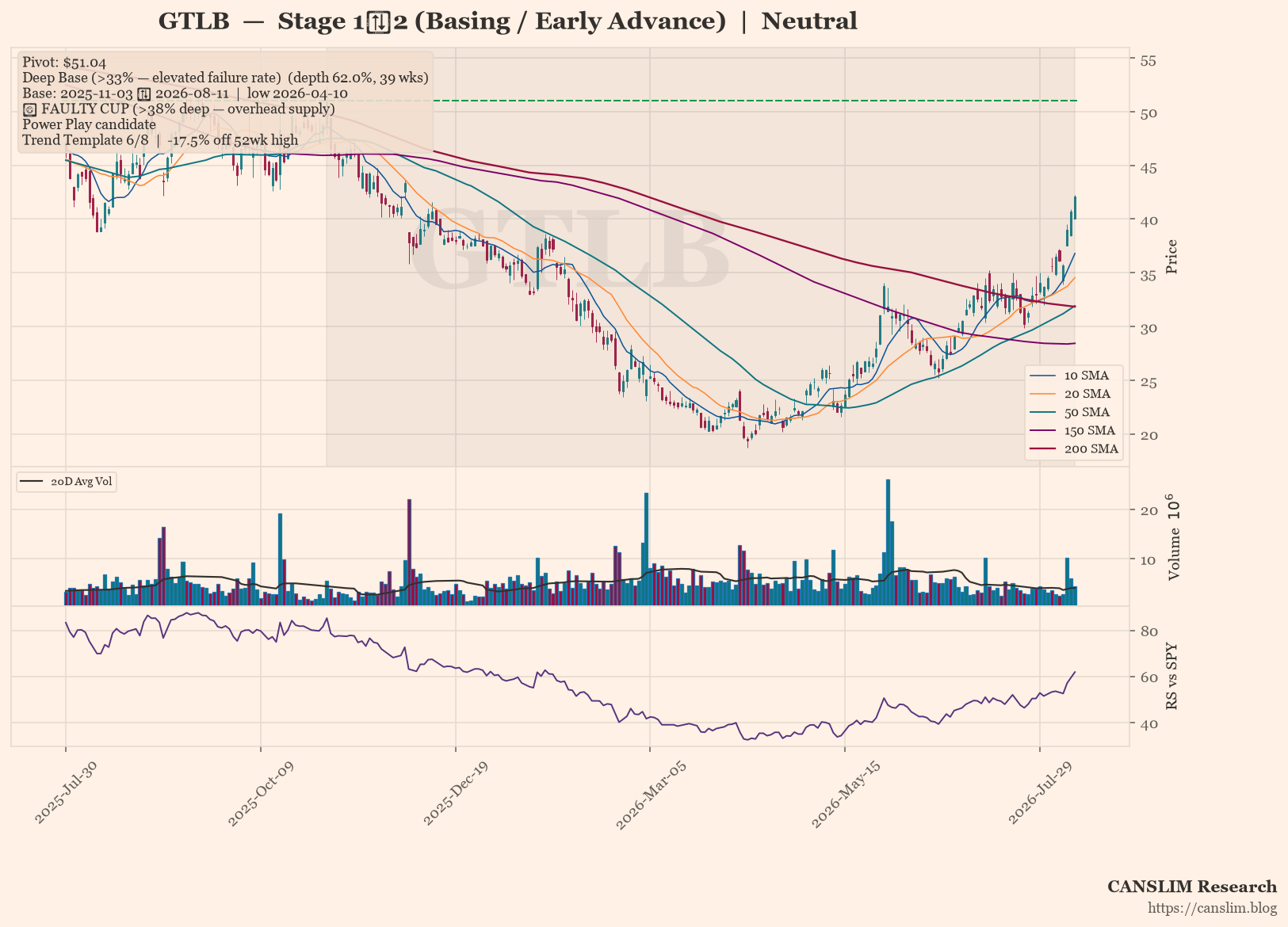This screenshot has height=927, width=1288.
Task: Open the https://canslim.blog link
Action: pos(1212,907)
